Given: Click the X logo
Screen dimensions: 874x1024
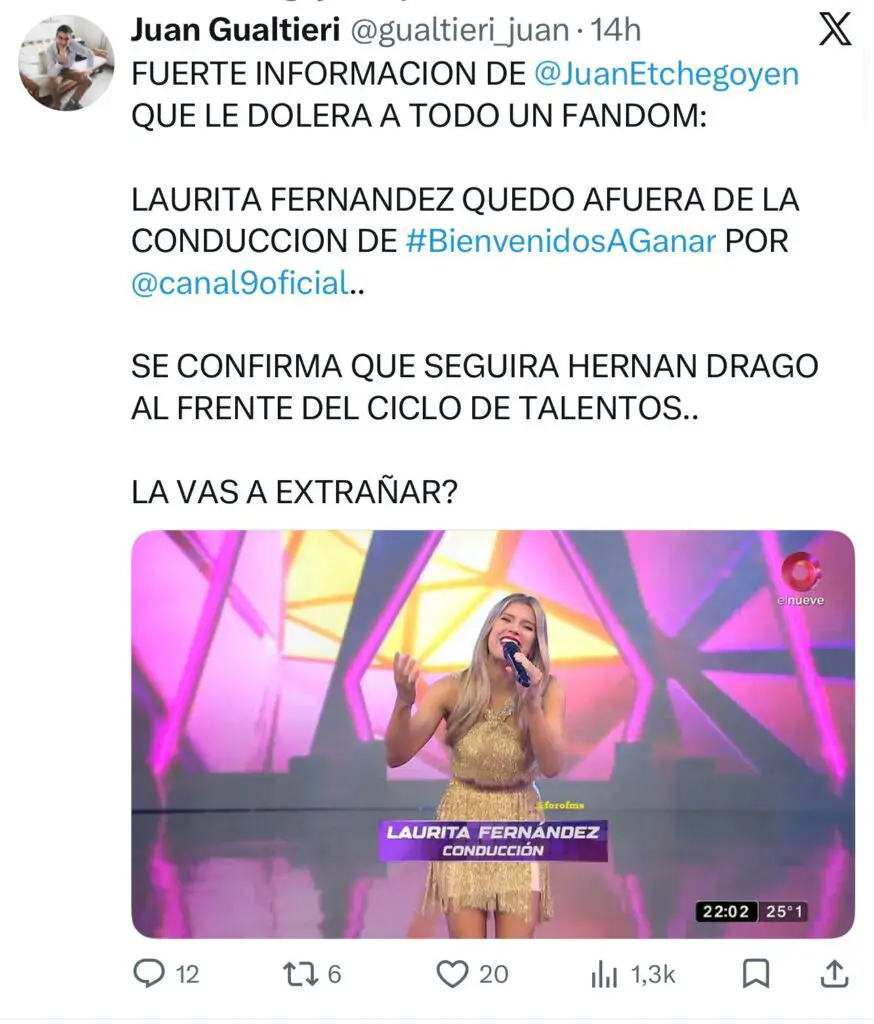Looking at the screenshot, I should tap(835, 29).
